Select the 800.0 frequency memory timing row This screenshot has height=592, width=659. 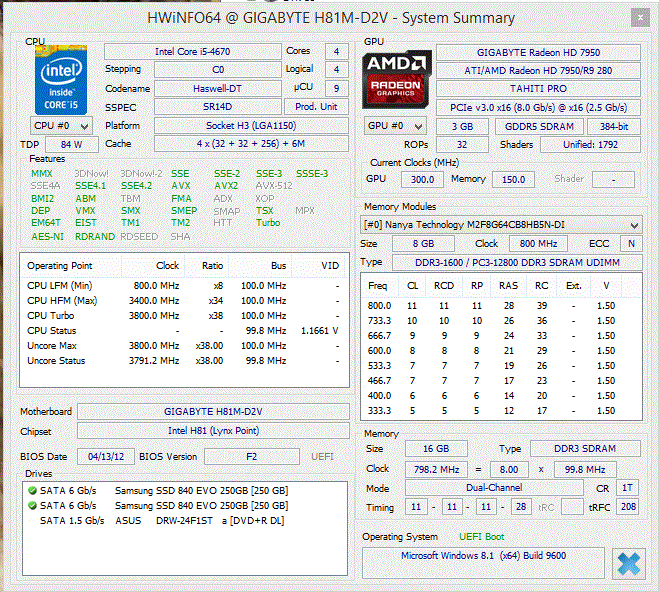click(x=500, y=305)
